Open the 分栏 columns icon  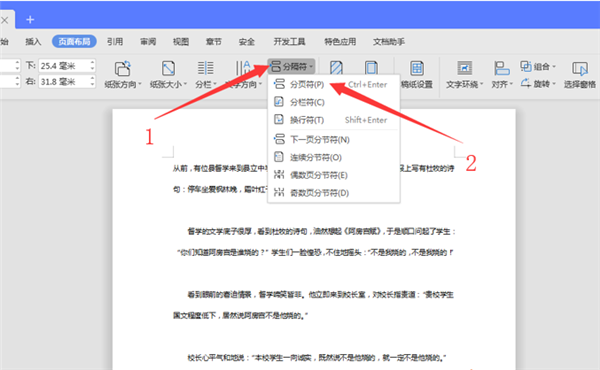[x=205, y=68]
